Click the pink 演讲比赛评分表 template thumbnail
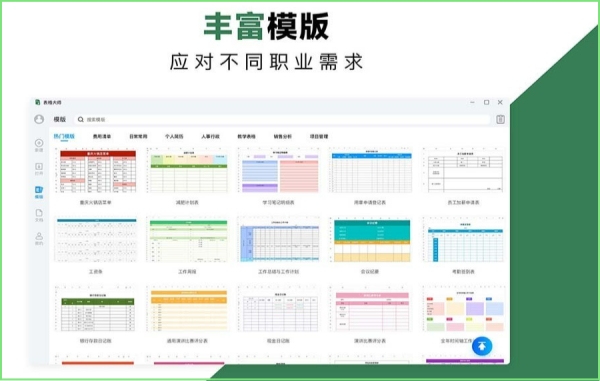600x381 pixels. pos(370,309)
